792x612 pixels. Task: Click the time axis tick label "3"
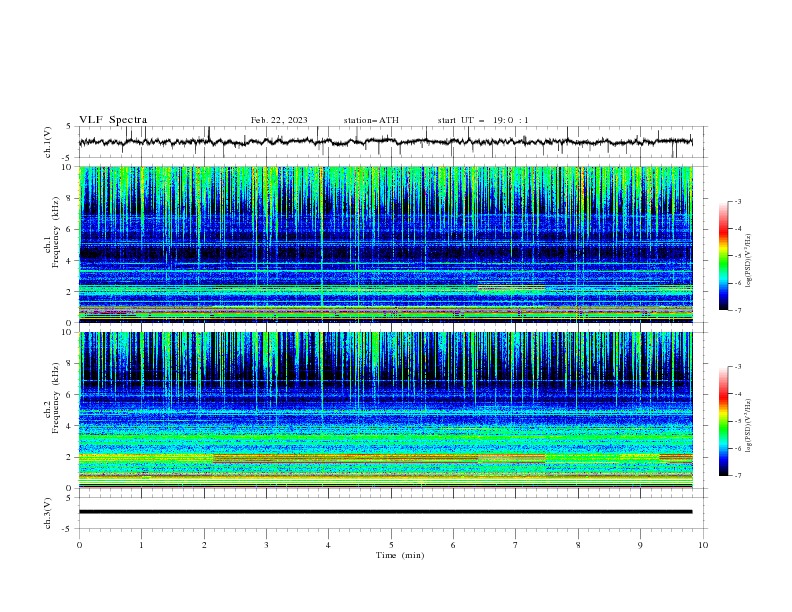coord(266,545)
